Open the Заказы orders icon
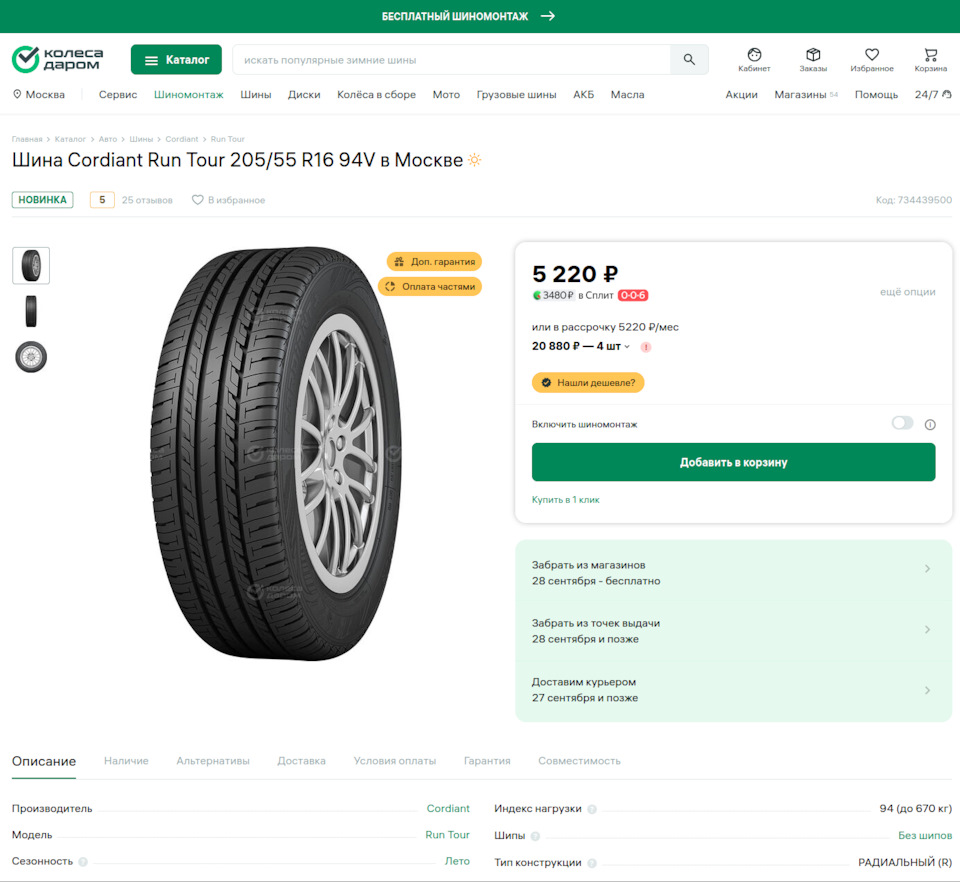 tap(813, 59)
